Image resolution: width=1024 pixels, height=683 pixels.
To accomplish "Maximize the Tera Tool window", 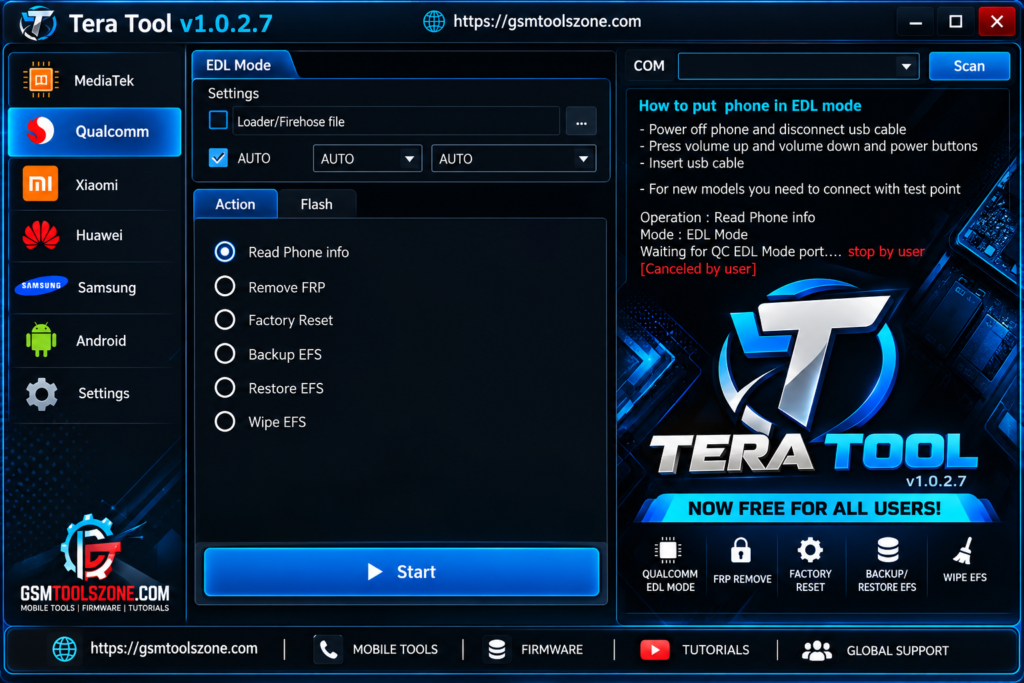I will click(x=955, y=22).
